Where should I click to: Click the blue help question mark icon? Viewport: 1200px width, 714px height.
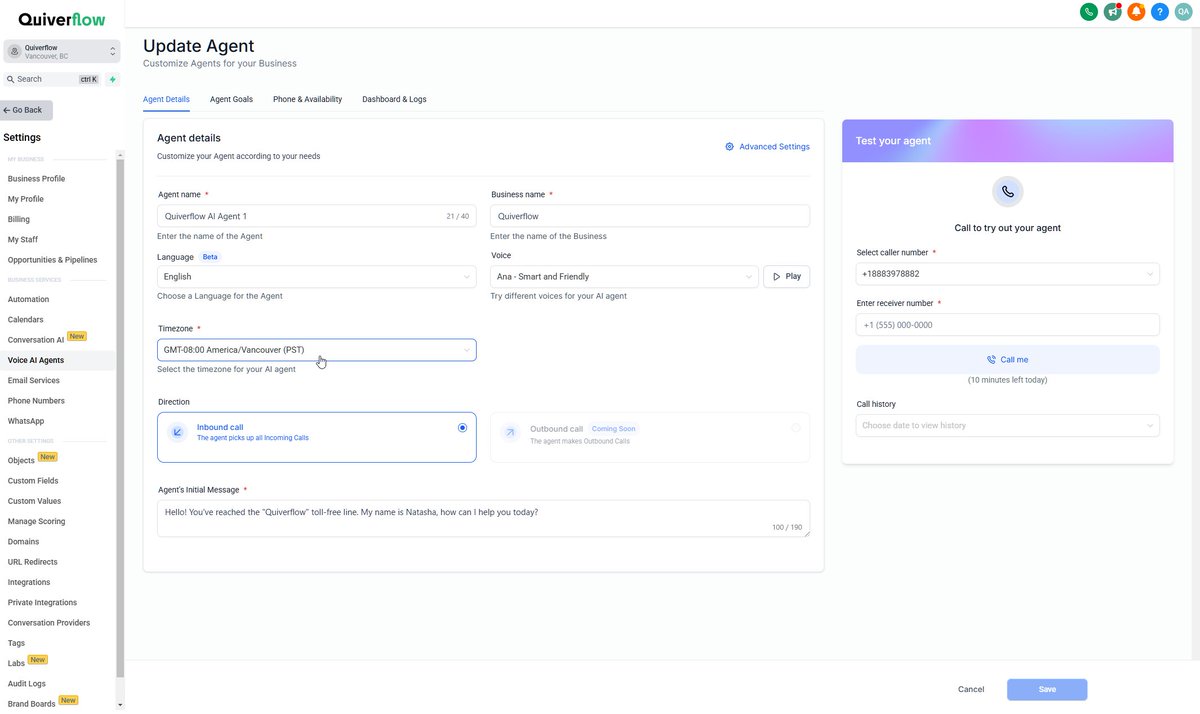1159,11
